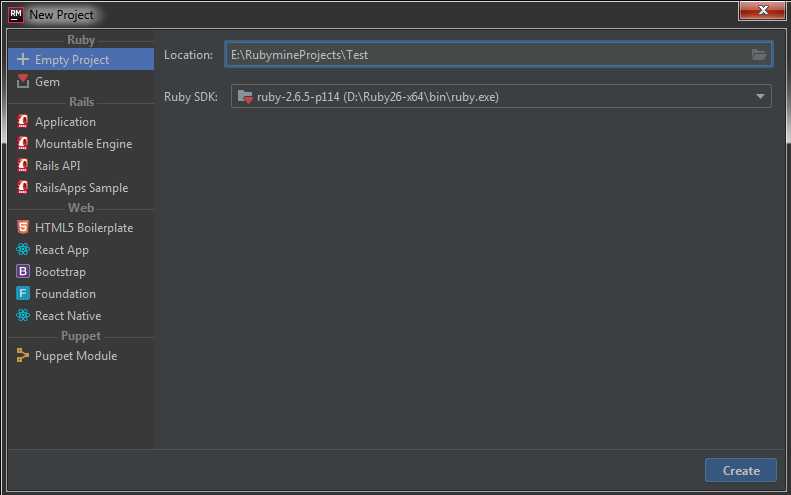Click the React App atom icon

[x=23, y=249]
